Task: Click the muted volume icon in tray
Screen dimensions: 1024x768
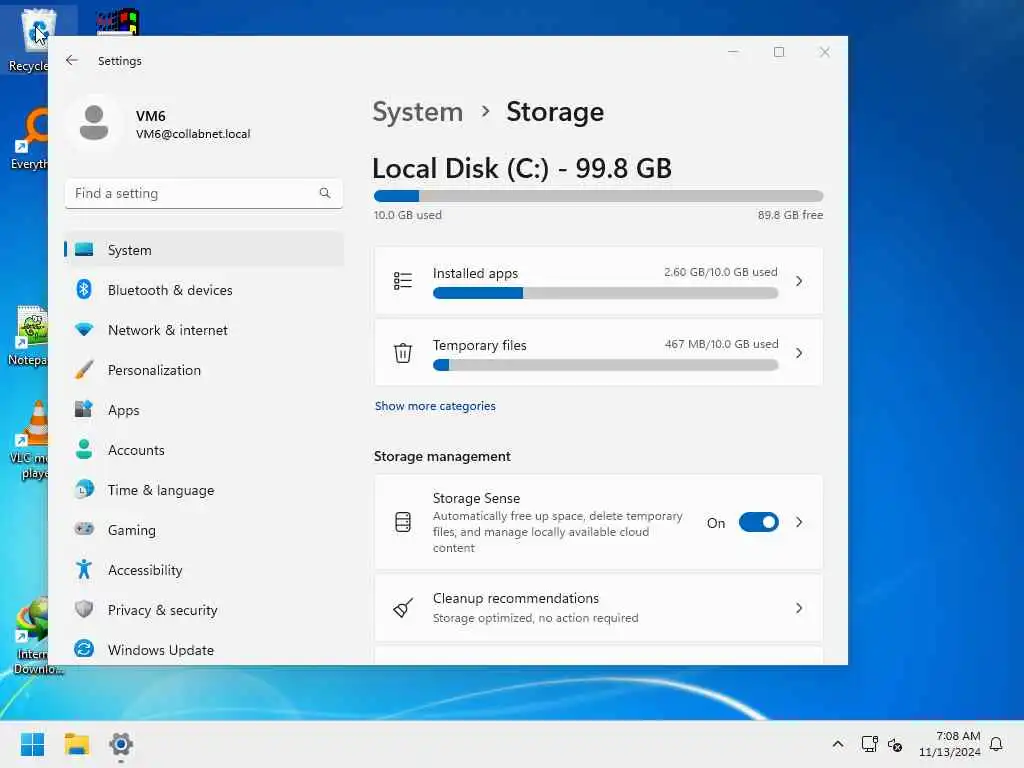Action: tap(895, 744)
